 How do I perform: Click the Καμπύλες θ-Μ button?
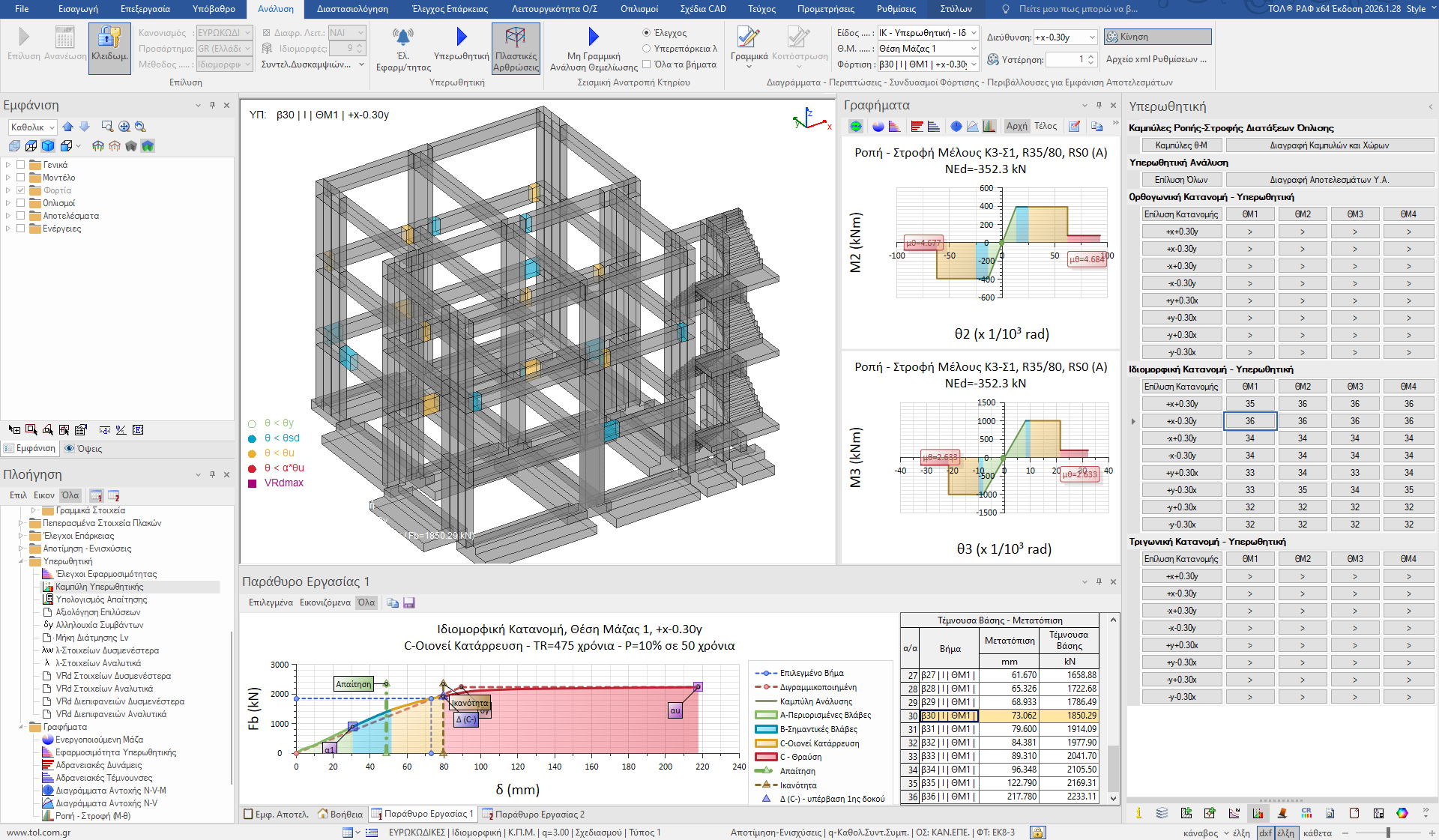click(1181, 145)
